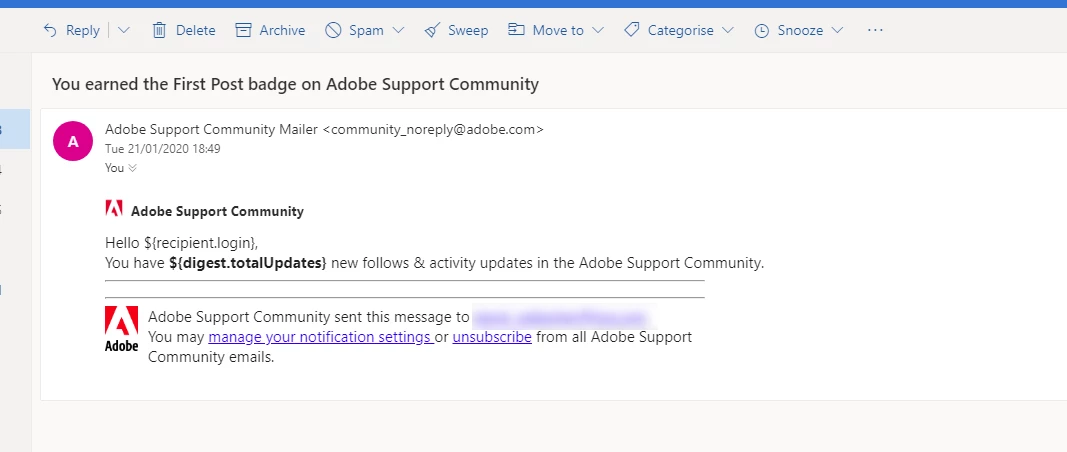
Task: Open the manage your notification settings link
Action: [x=321, y=337]
